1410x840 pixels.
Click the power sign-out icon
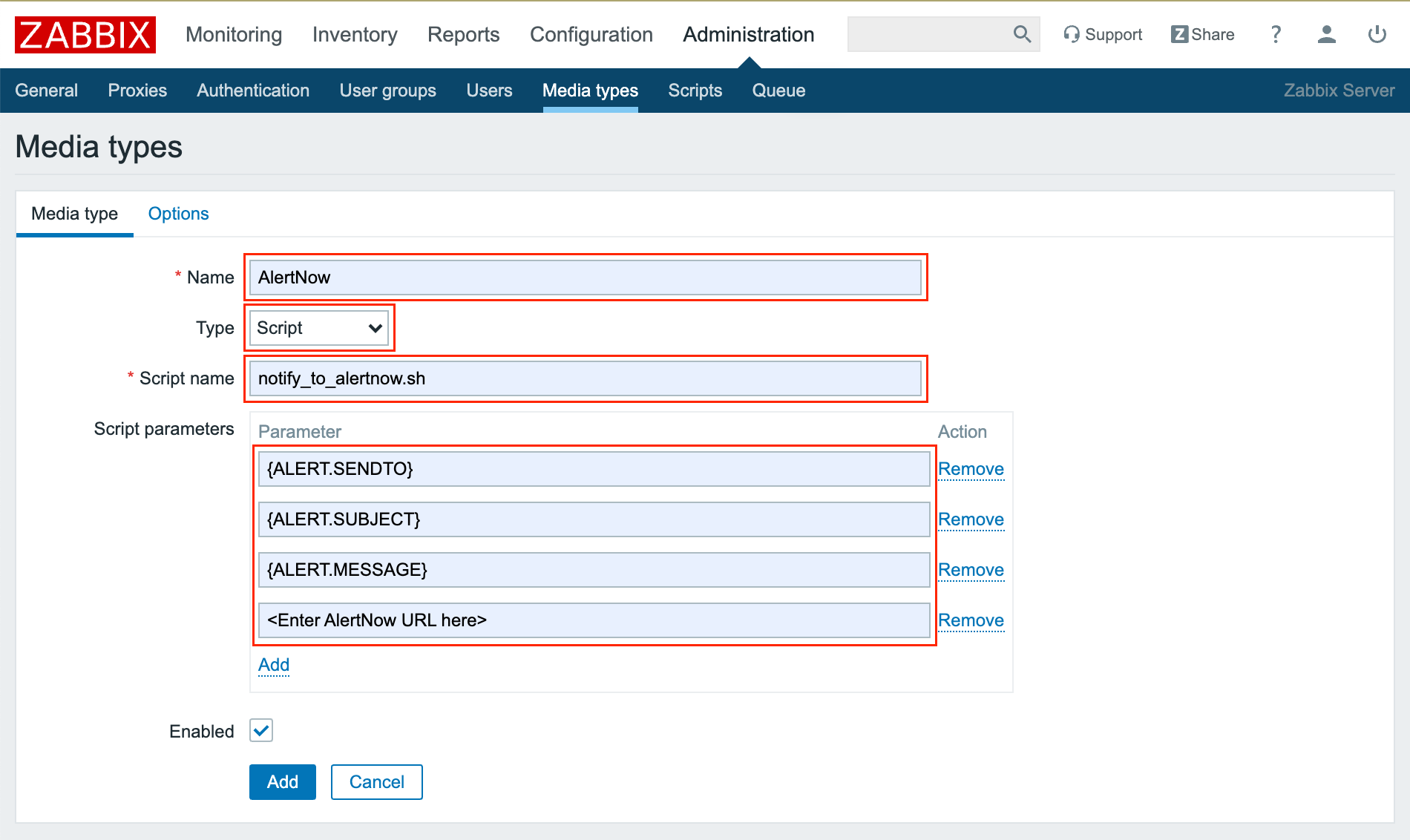click(1377, 34)
